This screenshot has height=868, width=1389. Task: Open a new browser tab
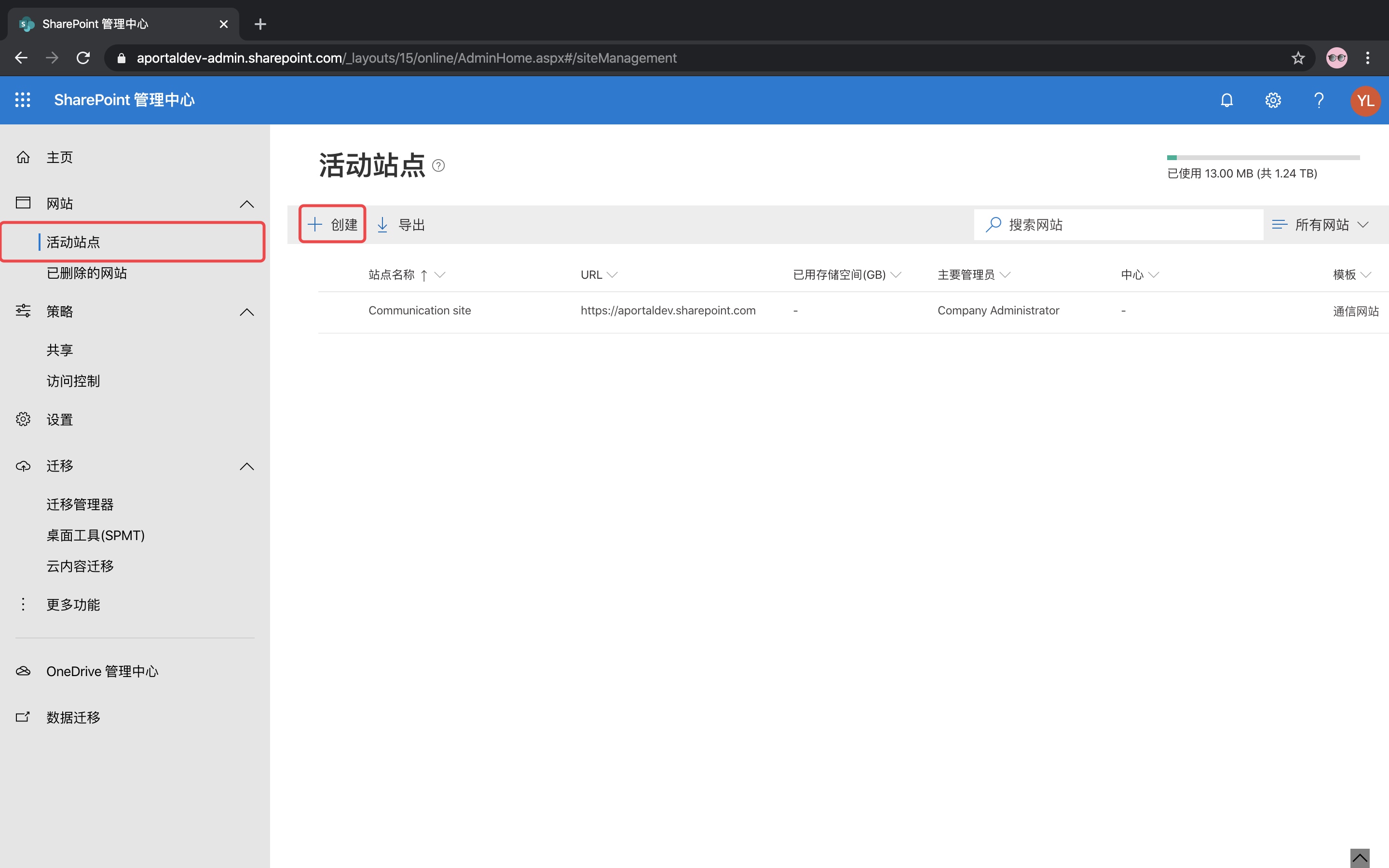(260, 24)
